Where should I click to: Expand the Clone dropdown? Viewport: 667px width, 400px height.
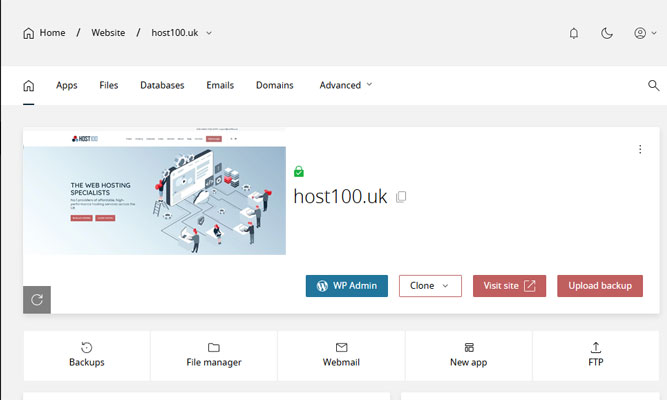click(x=430, y=286)
